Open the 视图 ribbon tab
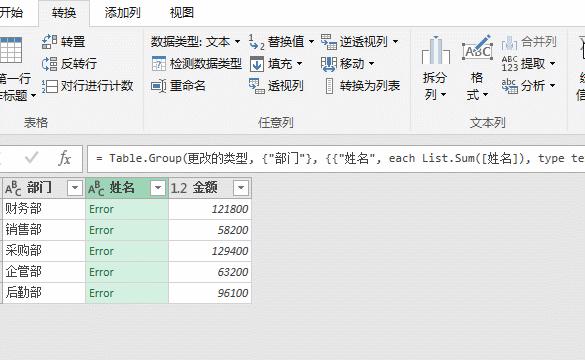Image resolution: width=585 pixels, height=360 pixels. pos(182,13)
